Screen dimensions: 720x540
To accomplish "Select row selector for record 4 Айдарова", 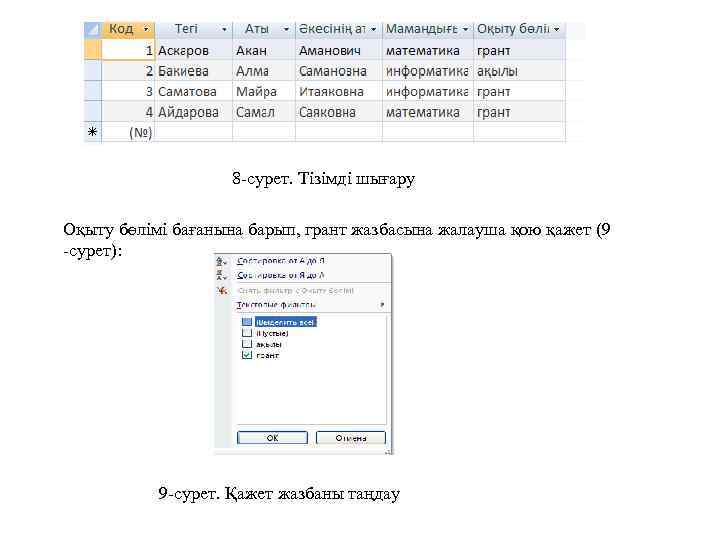I will pos(92,112).
